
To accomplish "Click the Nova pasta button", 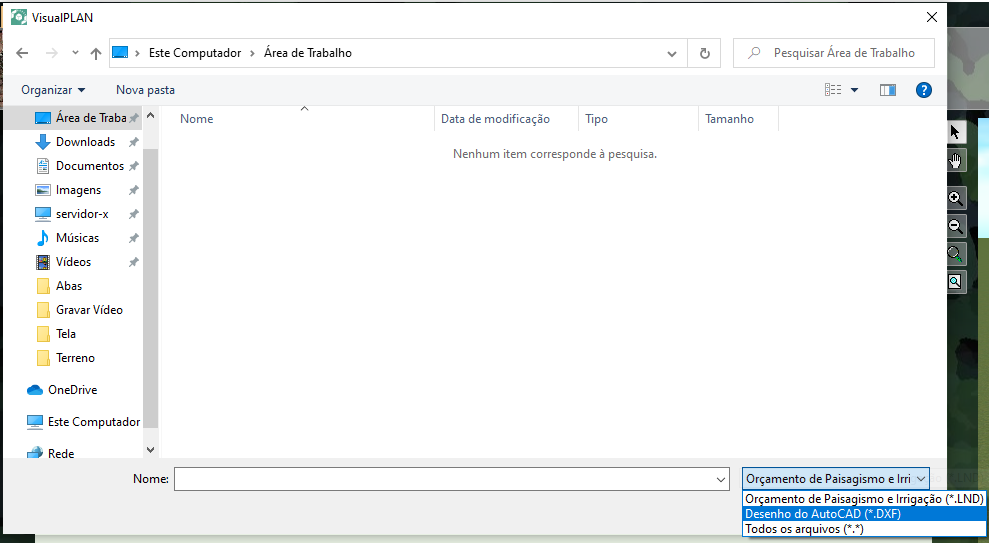I will (x=145, y=90).
